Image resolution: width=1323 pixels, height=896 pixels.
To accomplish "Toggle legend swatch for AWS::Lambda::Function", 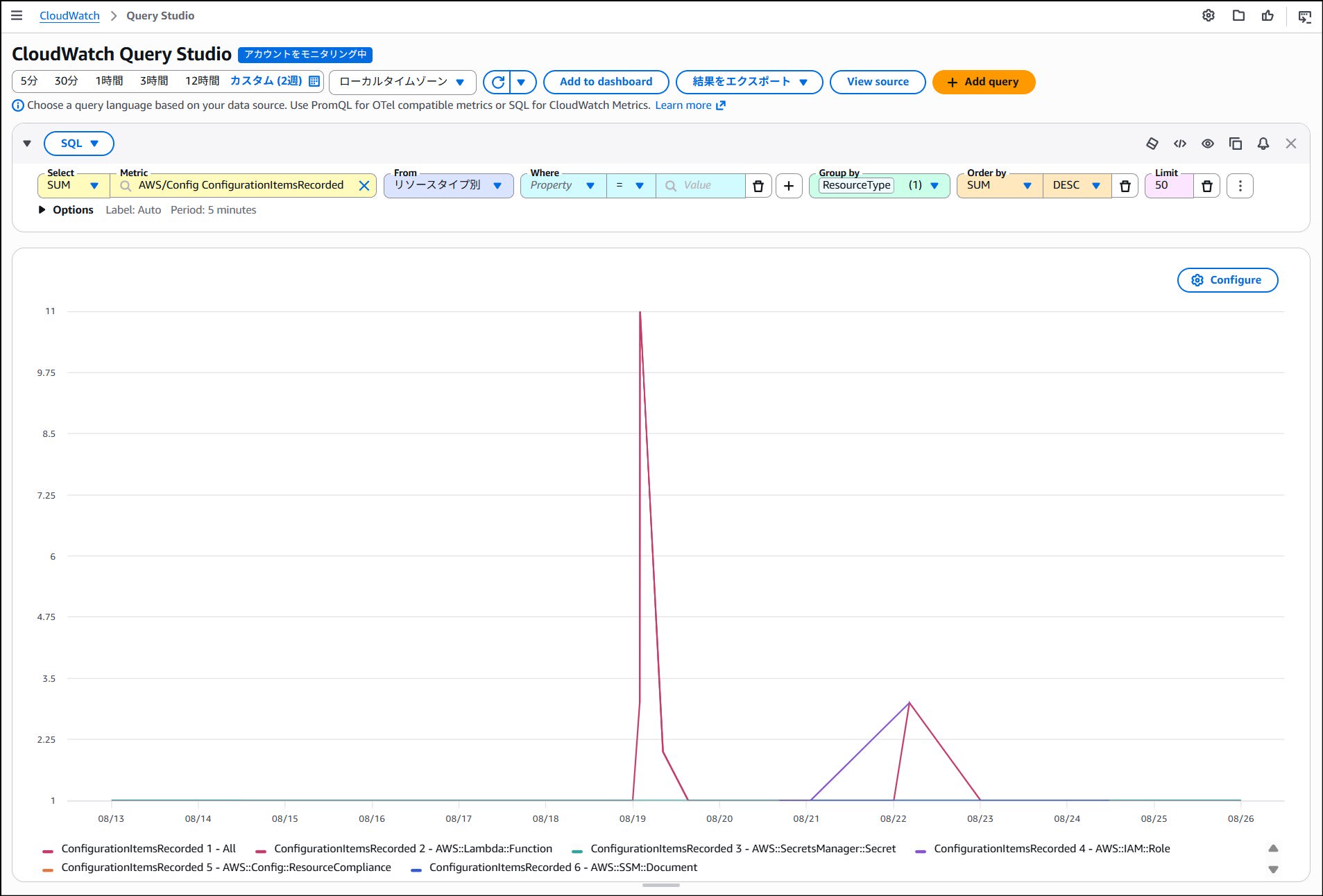I will [260, 851].
